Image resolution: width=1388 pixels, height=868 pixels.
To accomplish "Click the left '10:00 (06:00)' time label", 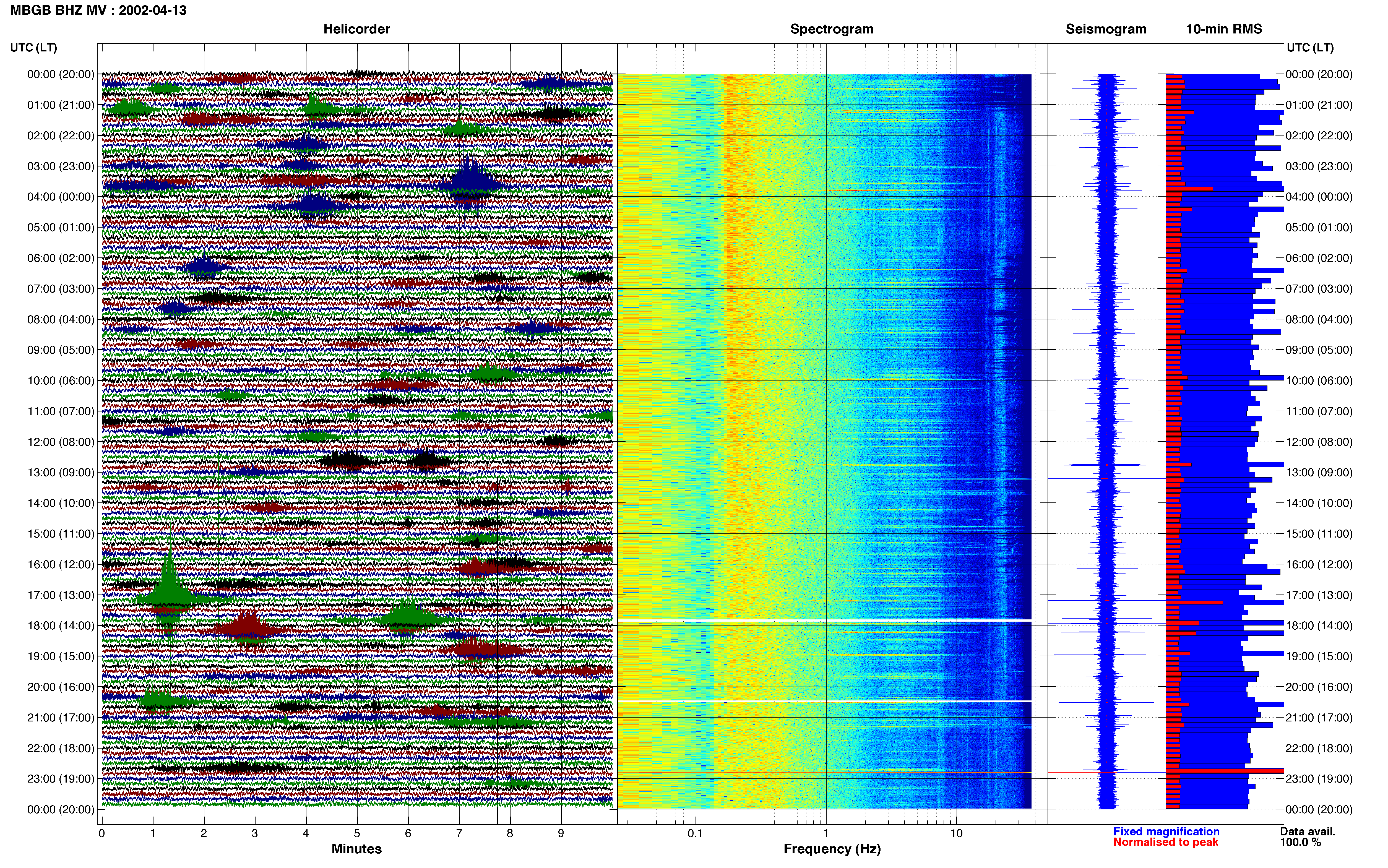I will (x=61, y=380).
